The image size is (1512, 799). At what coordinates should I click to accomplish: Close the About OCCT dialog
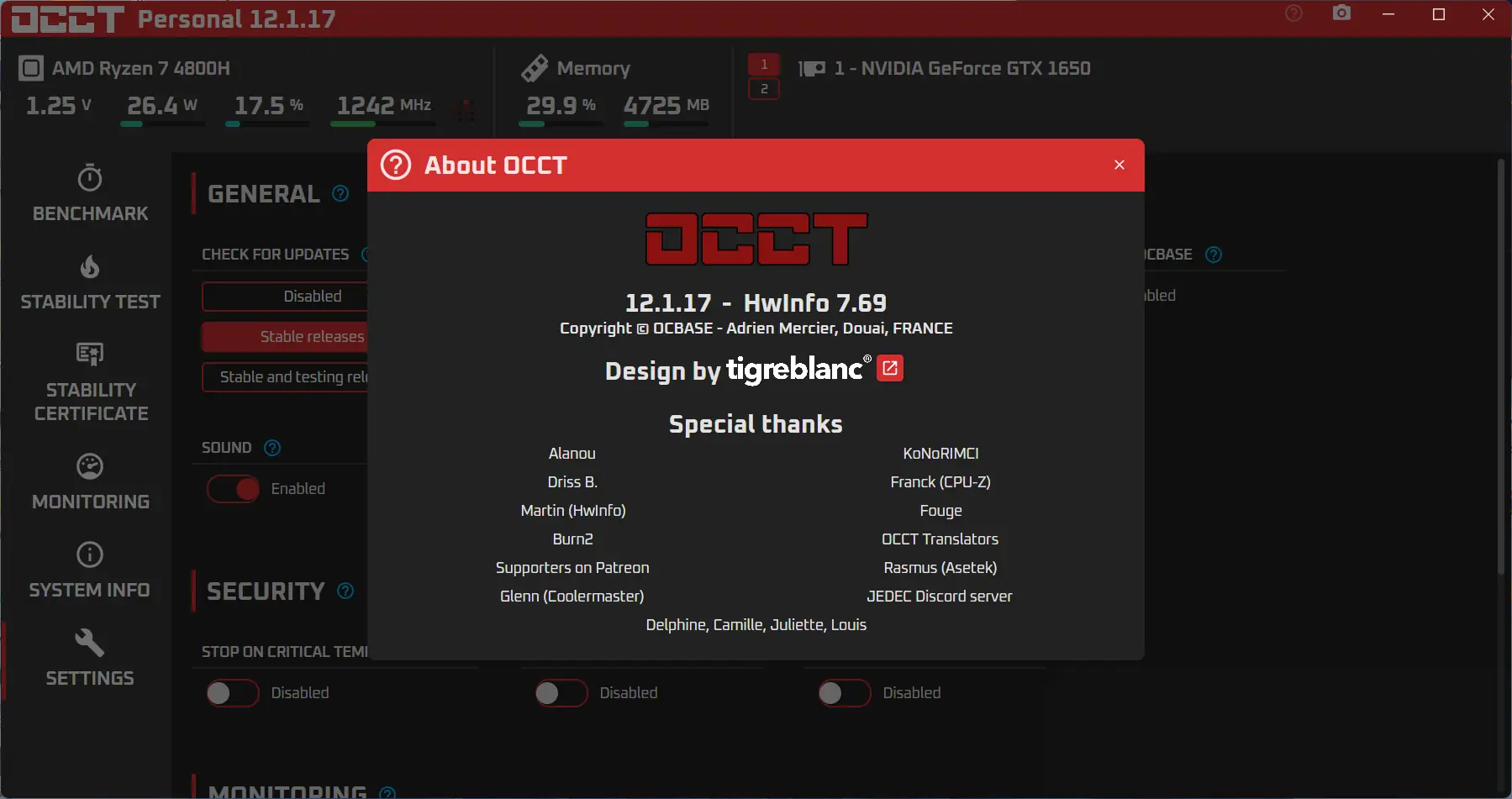[1120, 165]
